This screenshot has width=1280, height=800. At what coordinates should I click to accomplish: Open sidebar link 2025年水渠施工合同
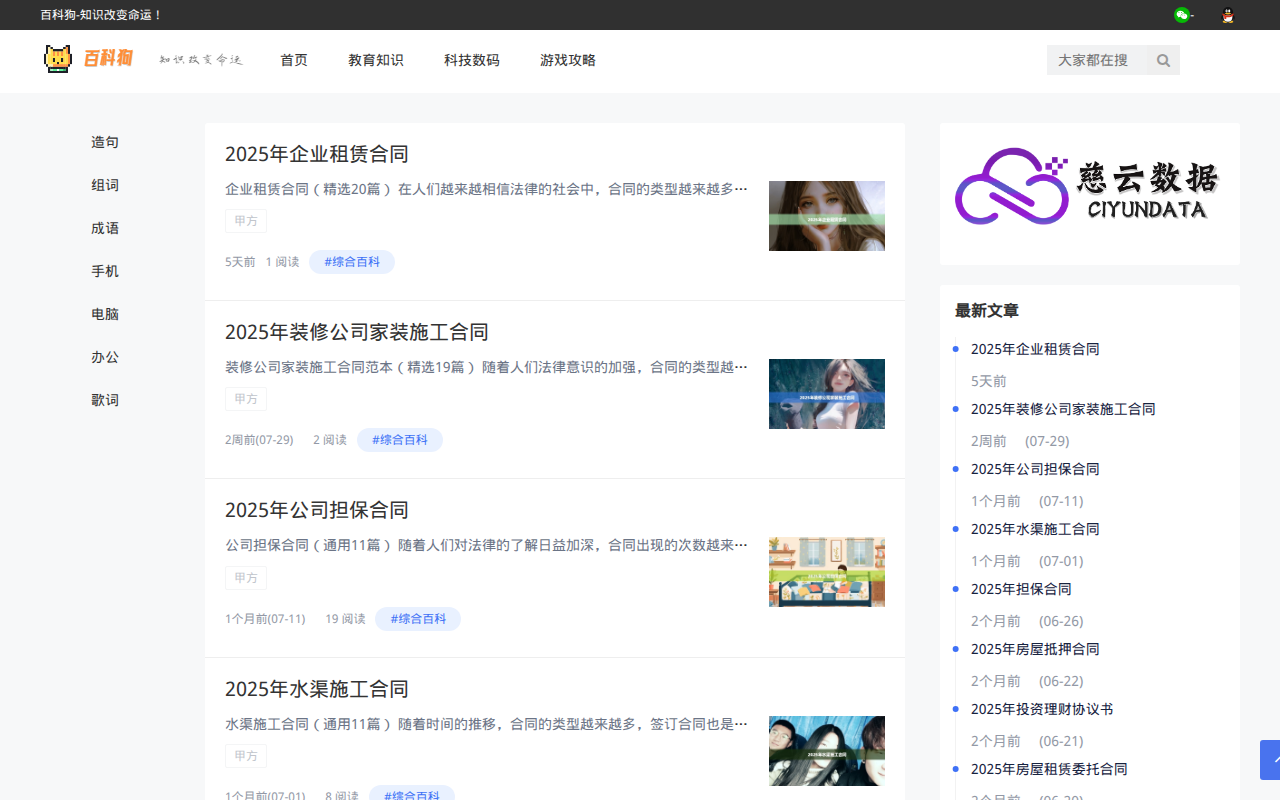pyautogui.click(x=1035, y=529)
